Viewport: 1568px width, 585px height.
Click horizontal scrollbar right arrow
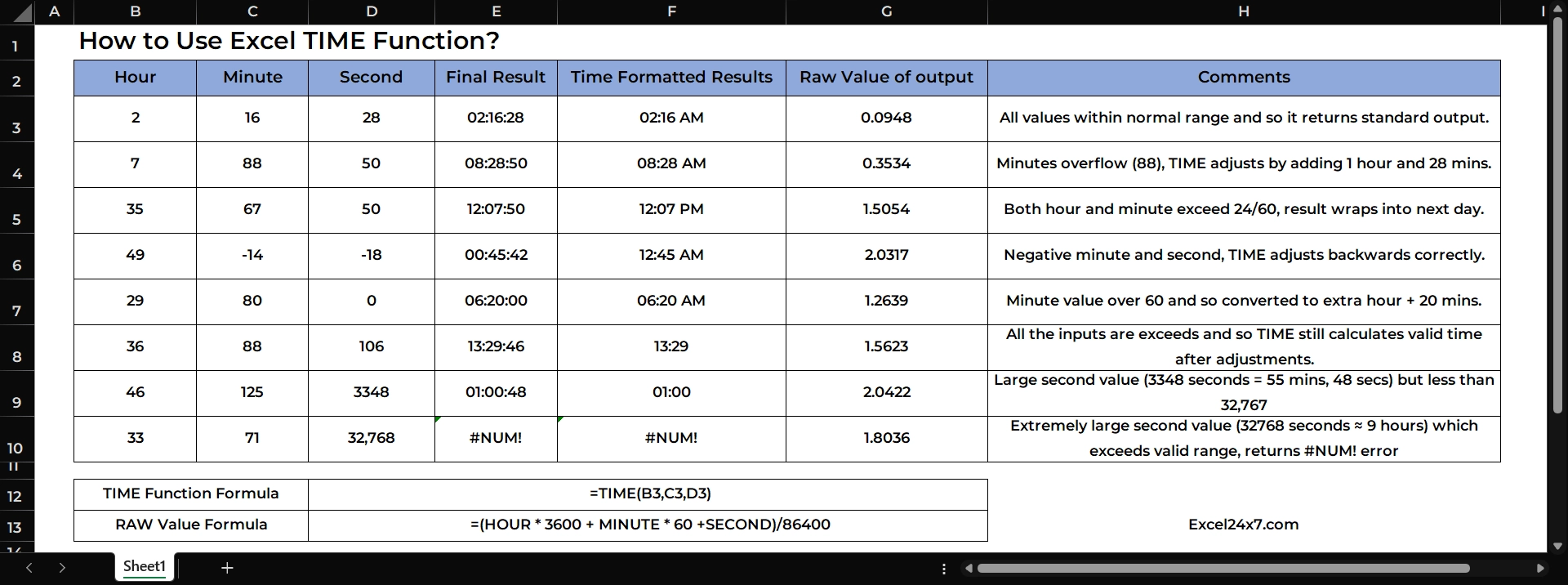coord(1540,569)
